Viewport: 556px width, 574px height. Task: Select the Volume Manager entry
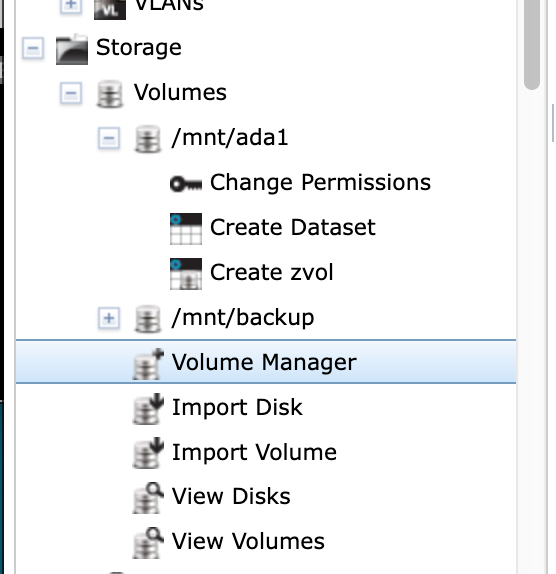click(x=266, y=362)
